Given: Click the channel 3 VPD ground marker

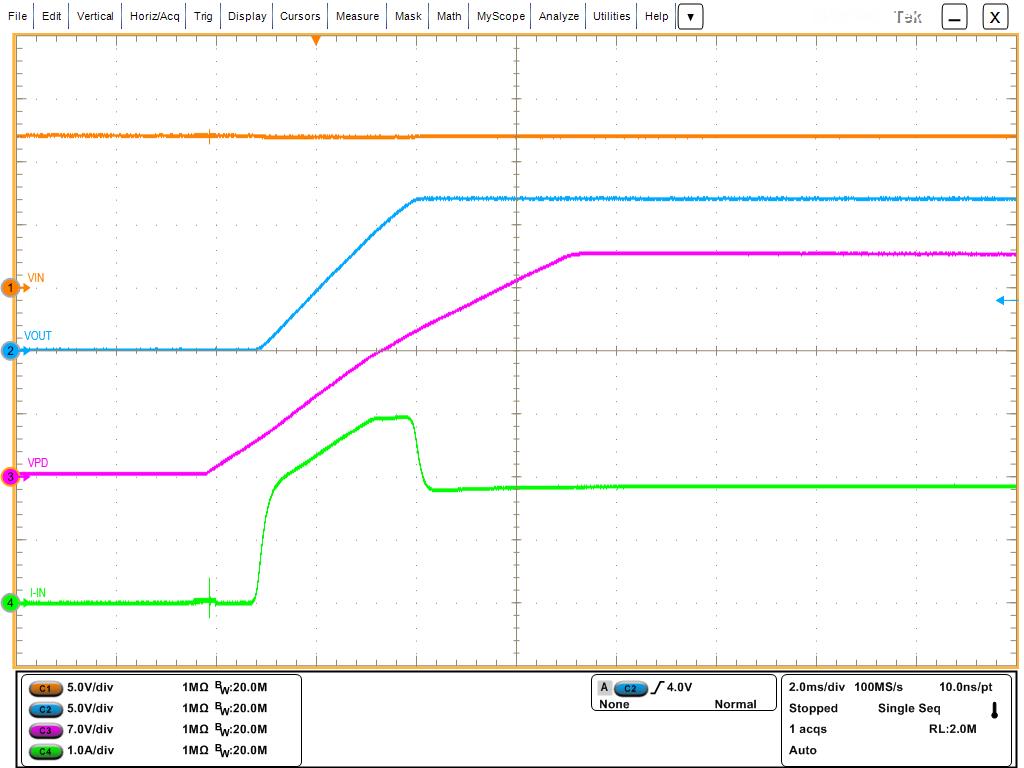Looking at the screenshot, I should tap(11, 477).
